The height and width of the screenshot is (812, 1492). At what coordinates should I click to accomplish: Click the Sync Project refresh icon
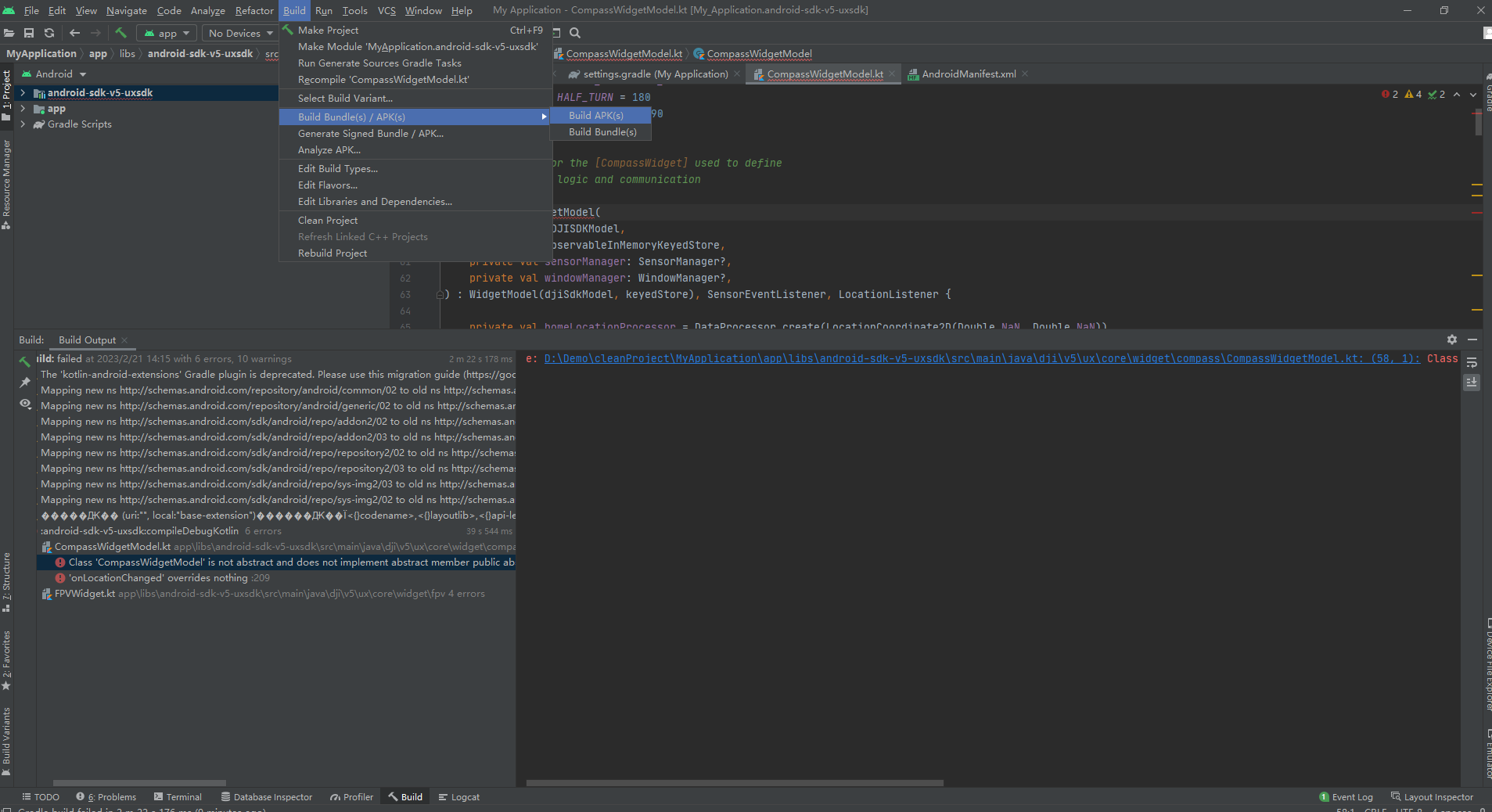click(49, 33)
